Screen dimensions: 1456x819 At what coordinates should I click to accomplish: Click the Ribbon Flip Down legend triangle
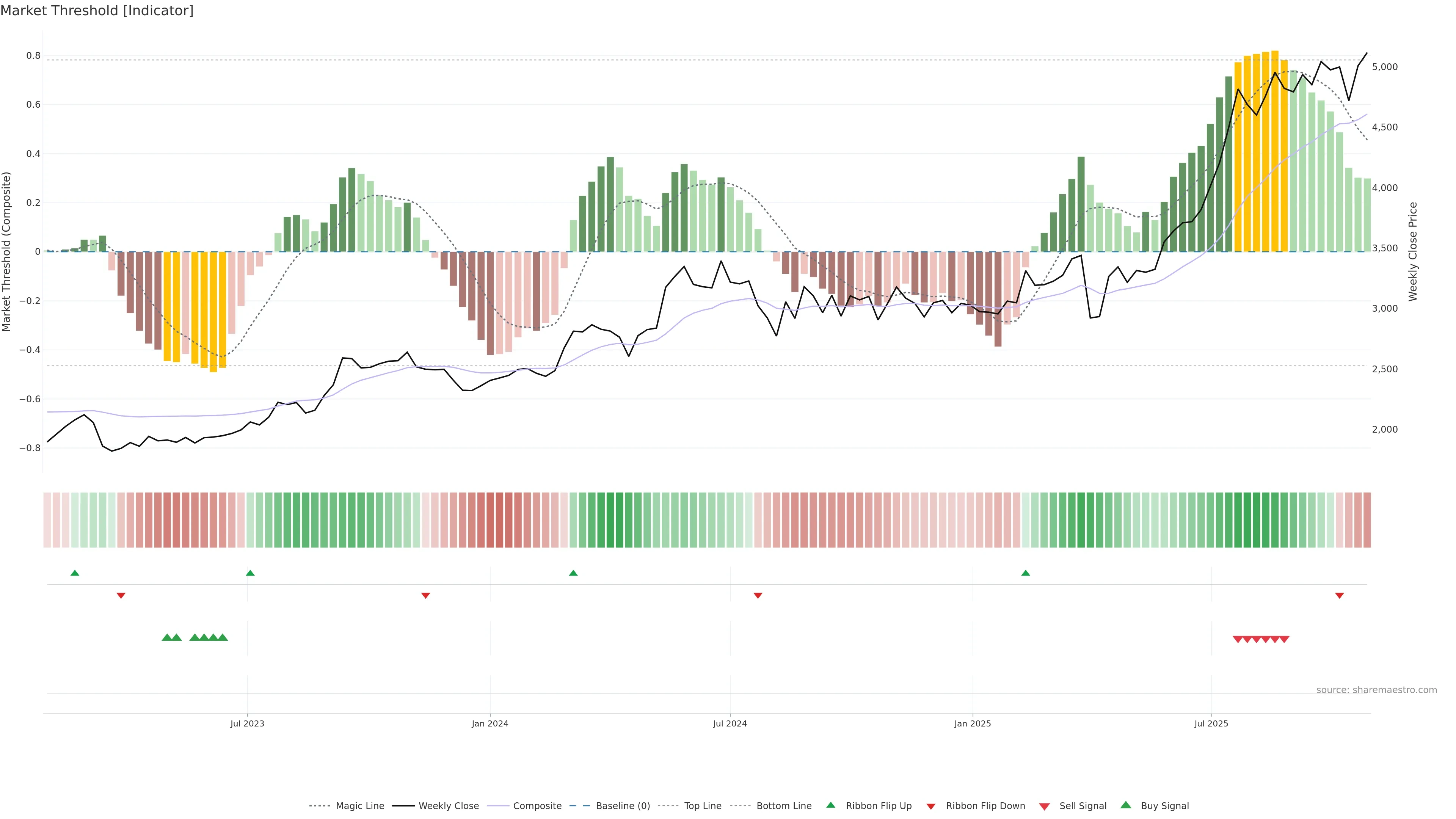click(931, 806)
